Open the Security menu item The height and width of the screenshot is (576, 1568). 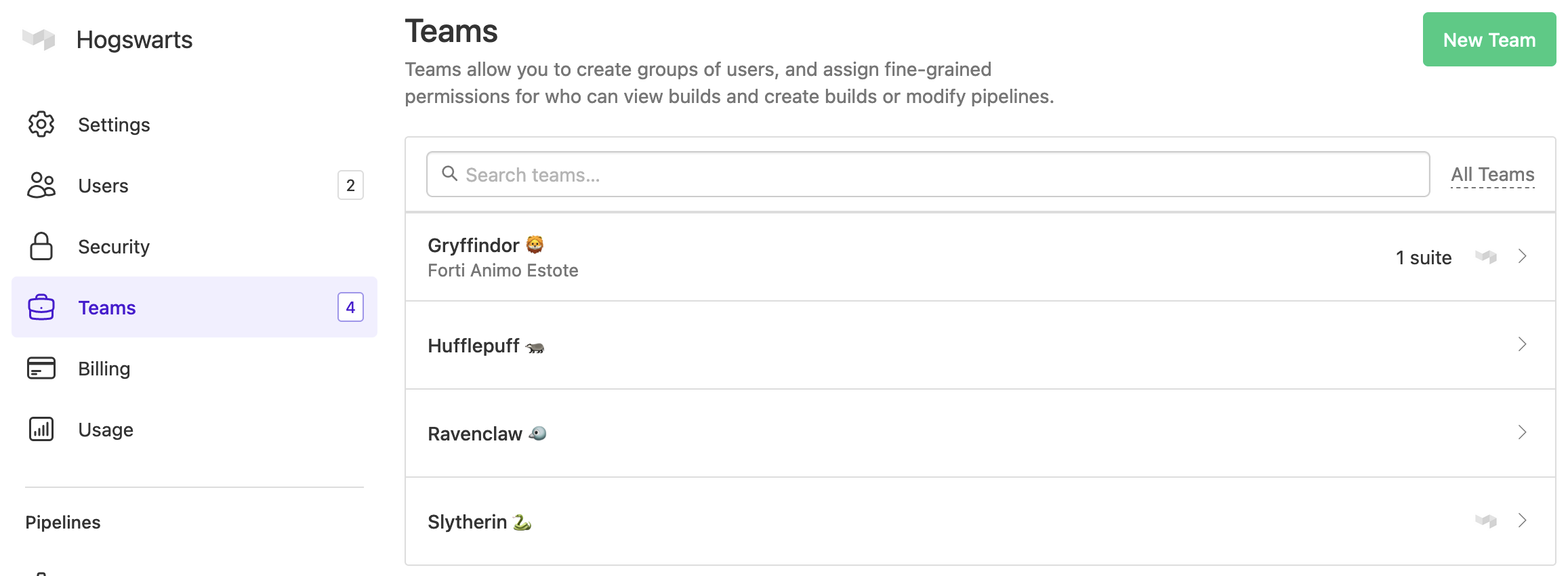114,247
